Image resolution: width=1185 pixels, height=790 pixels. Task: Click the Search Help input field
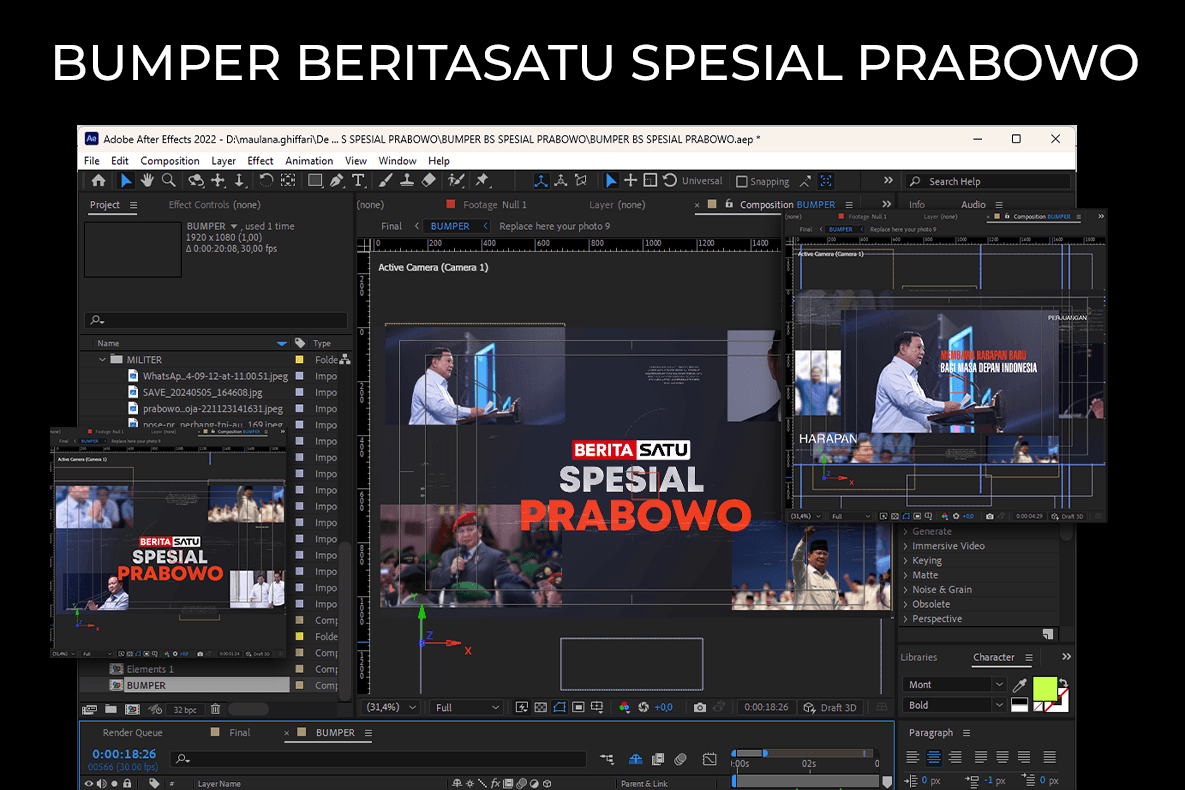click(989, 181)
